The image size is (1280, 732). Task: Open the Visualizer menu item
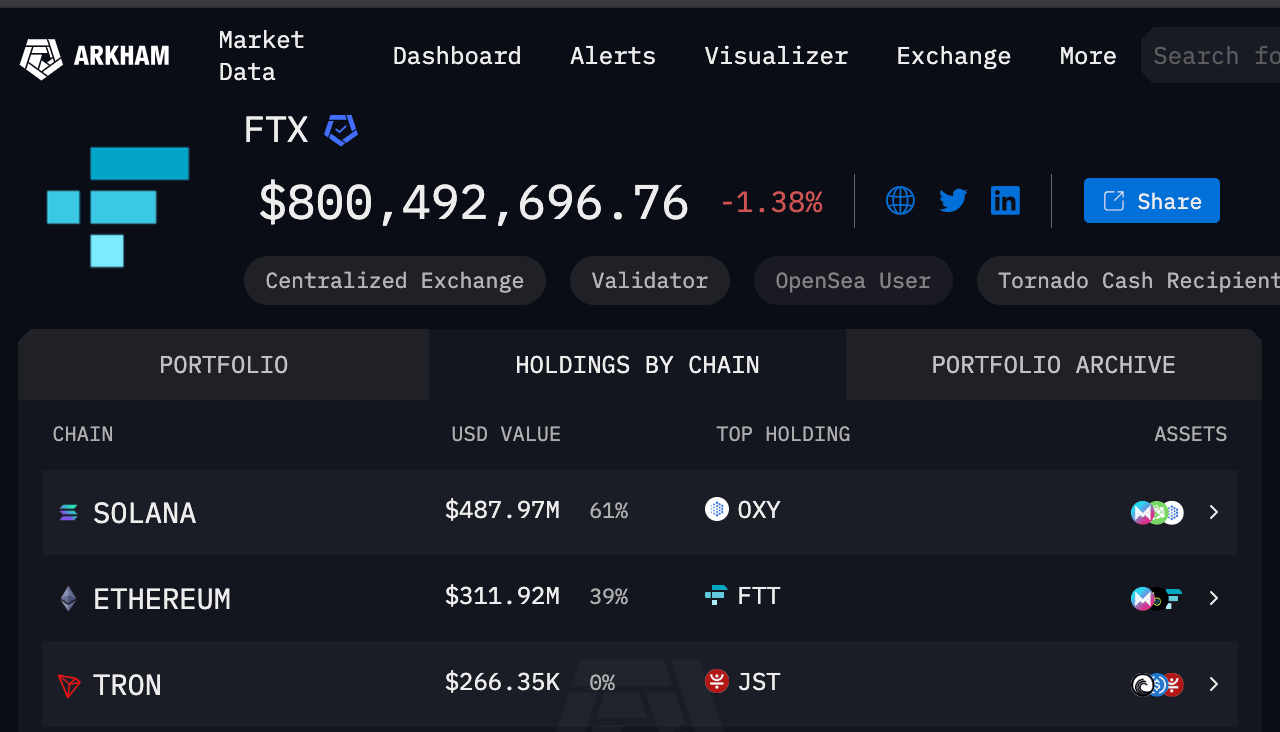pos(776,56)
